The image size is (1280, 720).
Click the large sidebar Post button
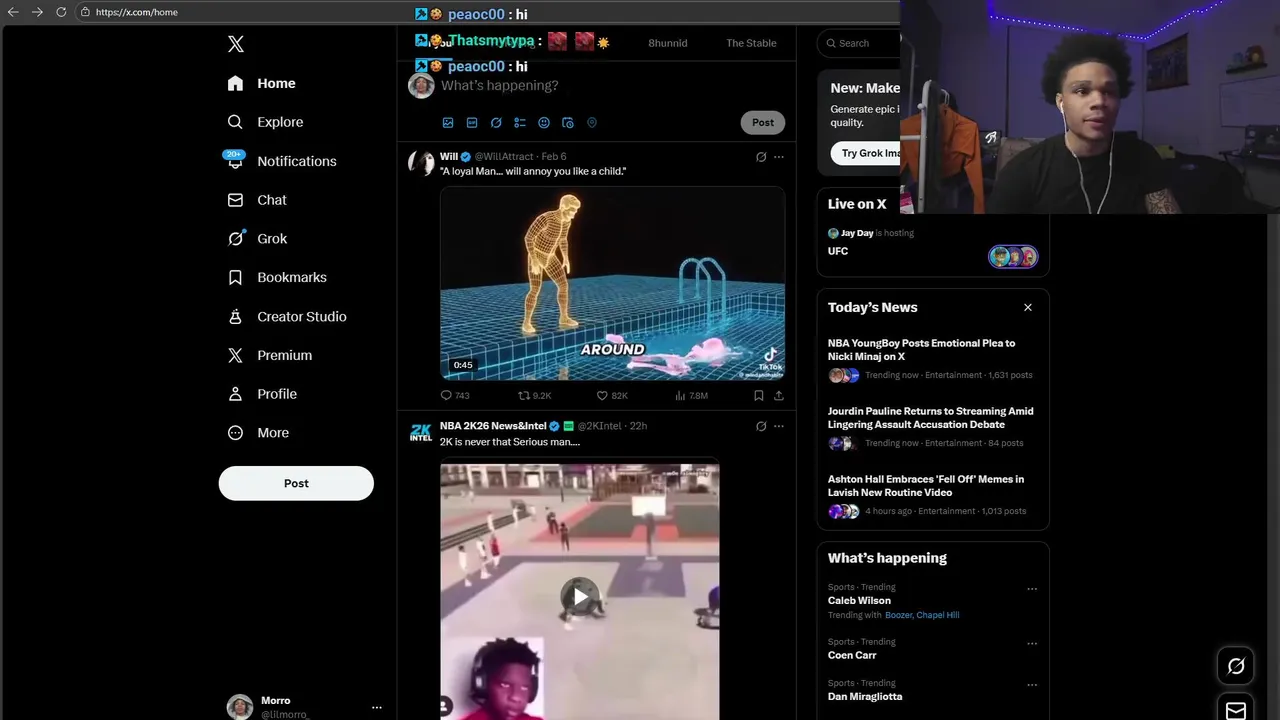[x=296, y=483]
